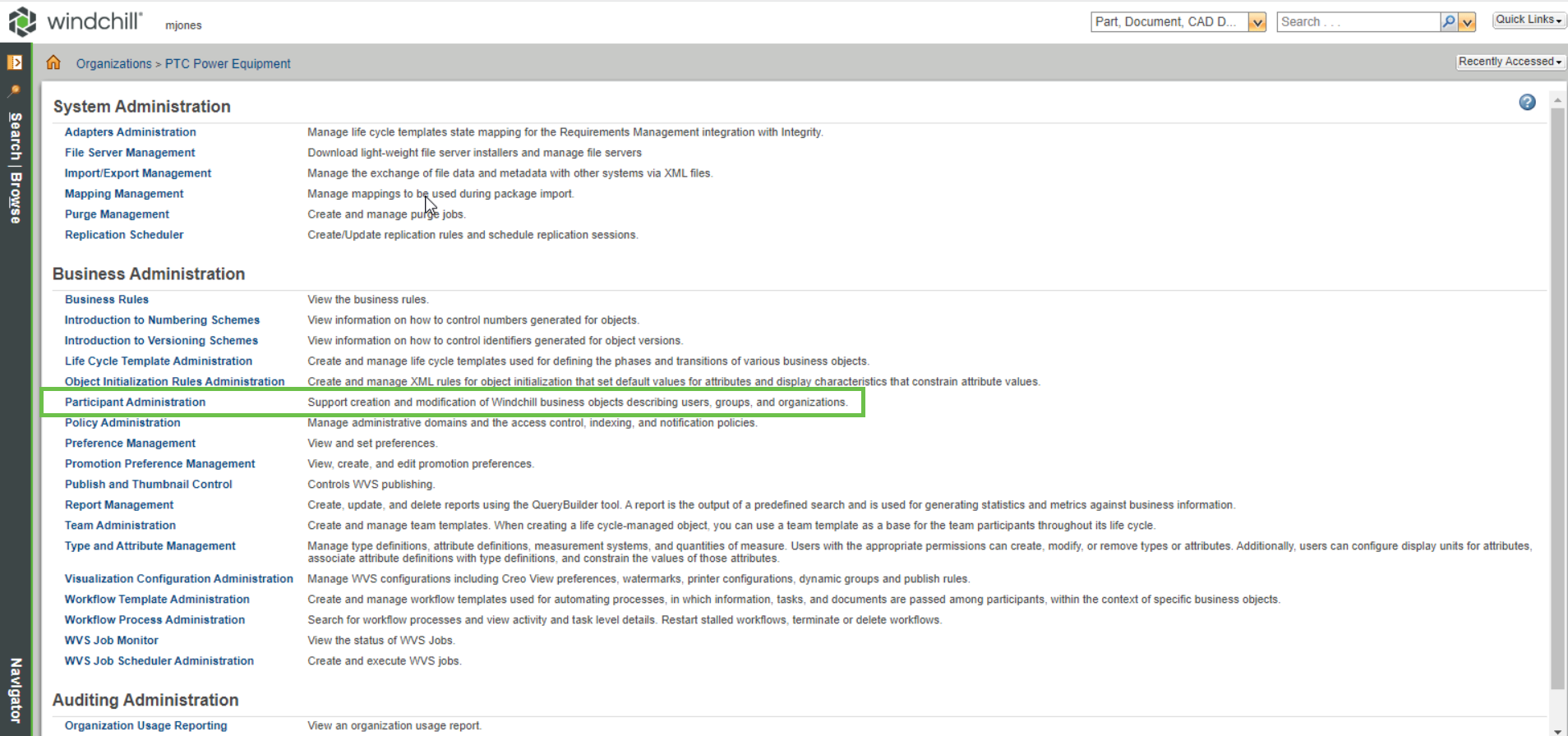Open the help question mark icon
The image size is (1568, 736).
click(1527, 102)
